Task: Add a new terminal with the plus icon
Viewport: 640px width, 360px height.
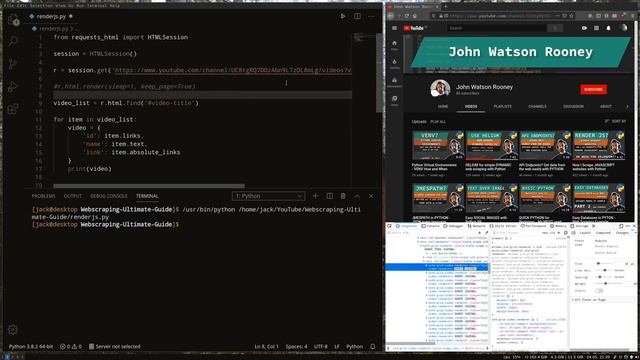Action: coord(316,196)
